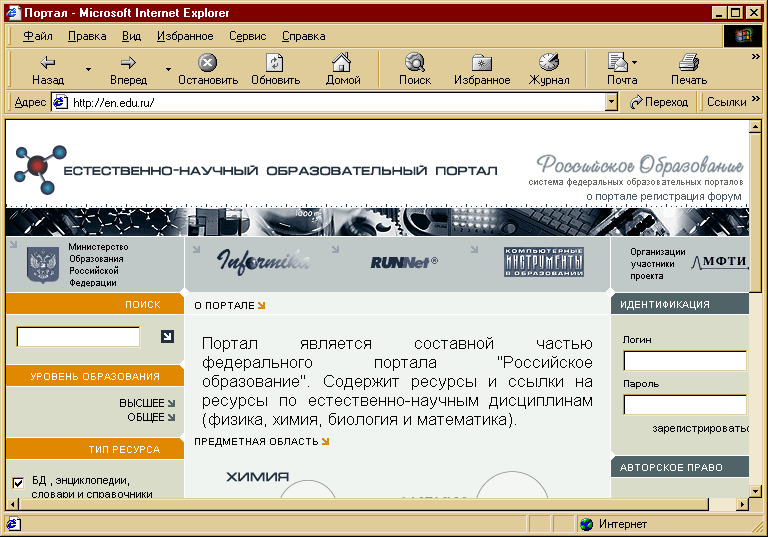Submit search with the arrow button

pos(167,336)
